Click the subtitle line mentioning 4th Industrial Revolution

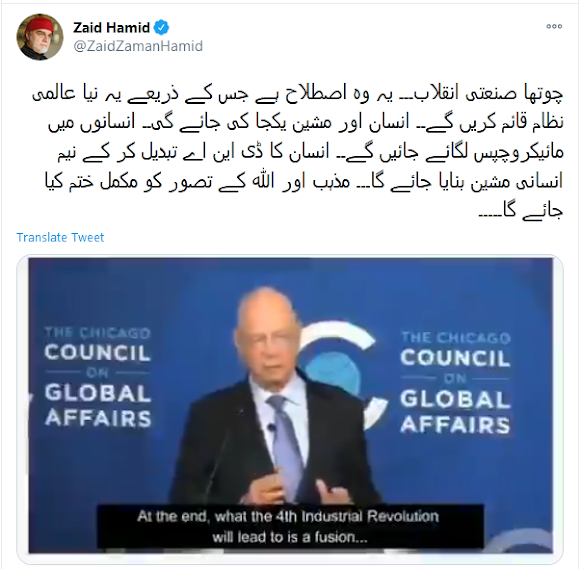pyautogui.click(x=288, y=516)
